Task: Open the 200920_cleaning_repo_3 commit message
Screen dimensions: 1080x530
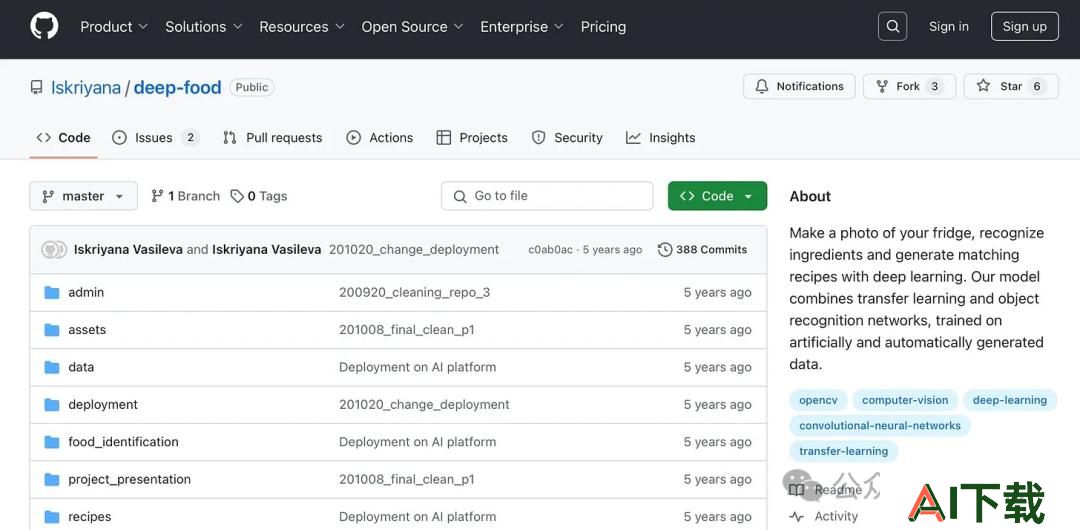Action: [x=415, y=292]
